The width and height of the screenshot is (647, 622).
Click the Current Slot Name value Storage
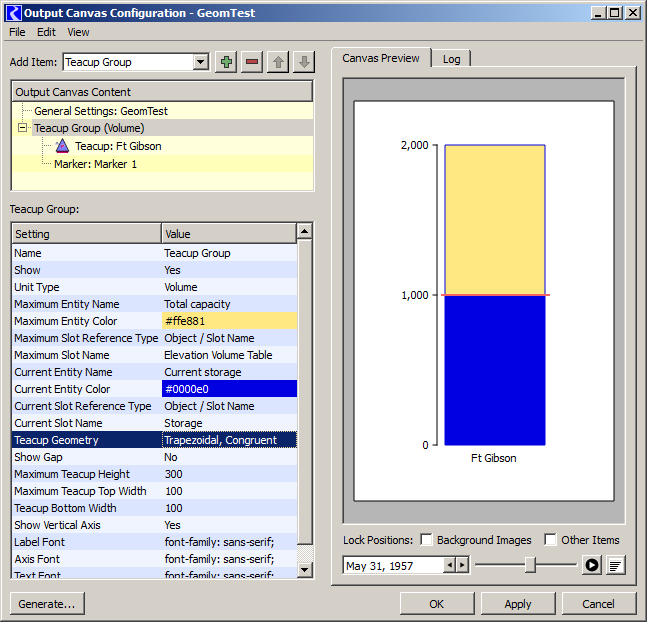229,423
